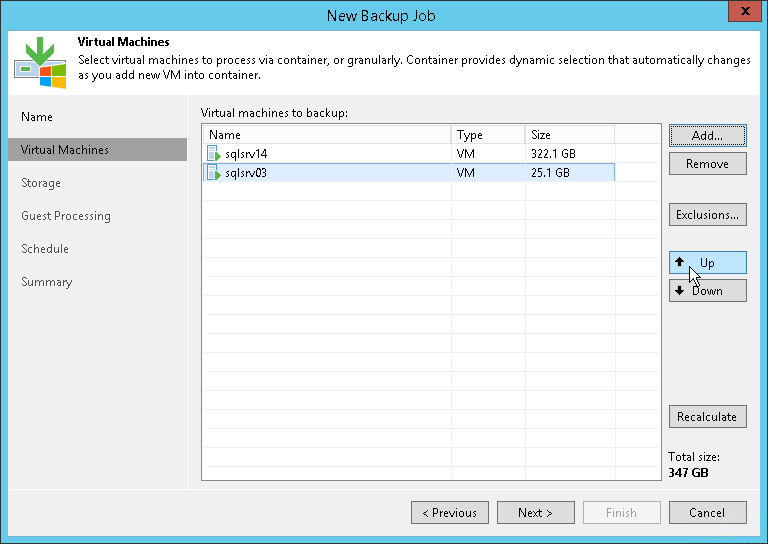Switch to the Guest Processing step

tap(66, 216)
